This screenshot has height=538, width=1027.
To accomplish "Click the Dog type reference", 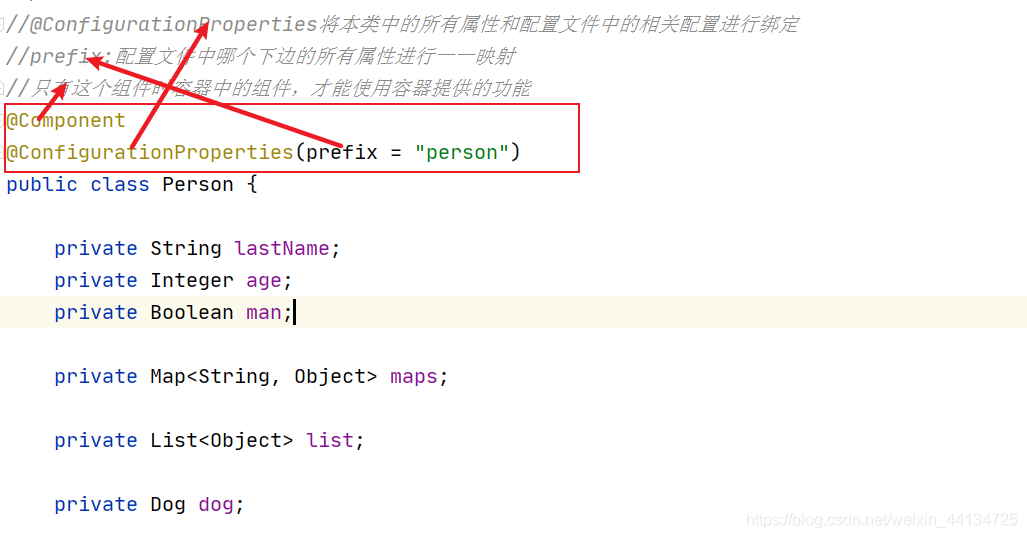I will 168,505.
